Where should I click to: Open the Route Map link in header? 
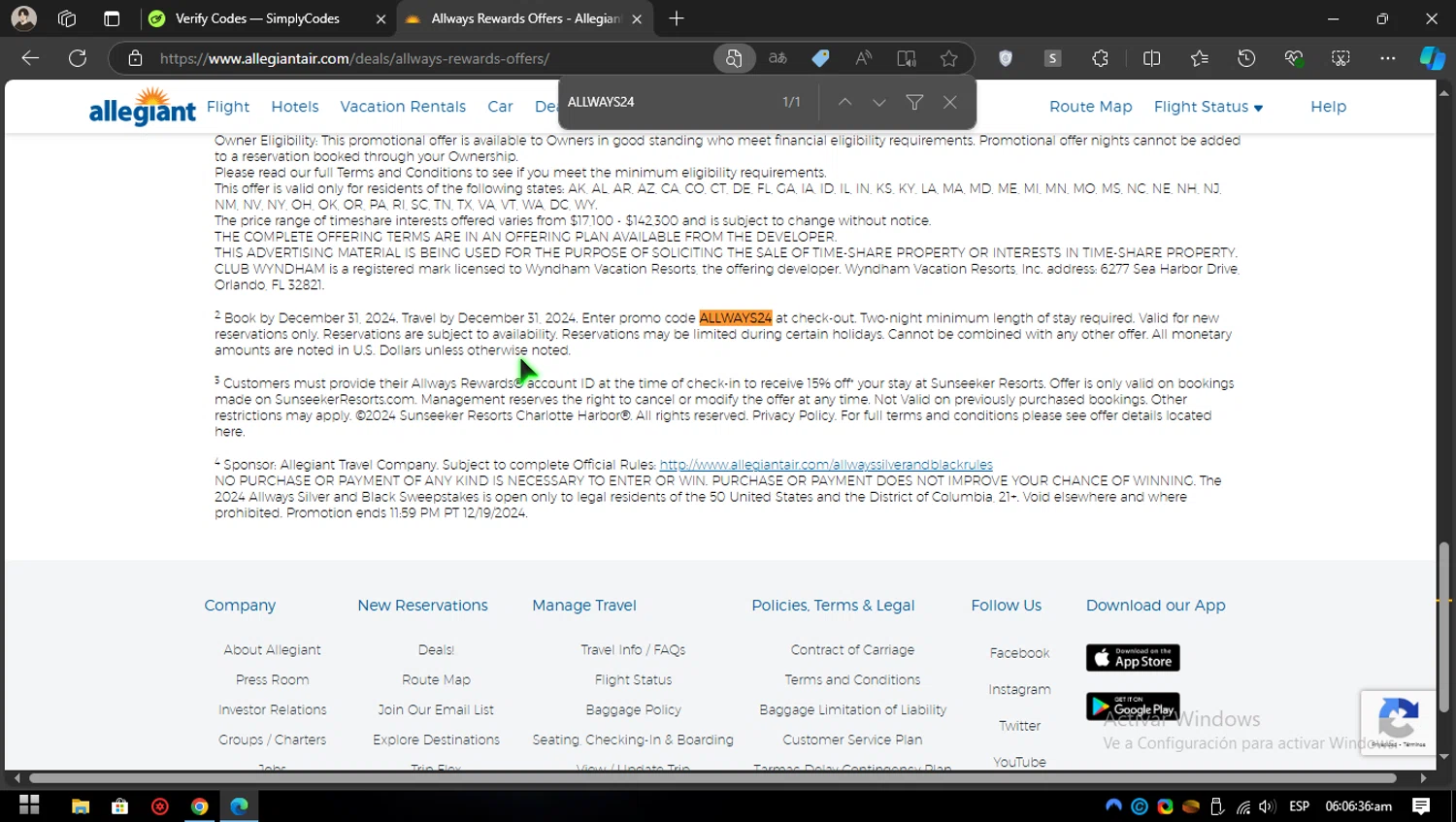1090,107
